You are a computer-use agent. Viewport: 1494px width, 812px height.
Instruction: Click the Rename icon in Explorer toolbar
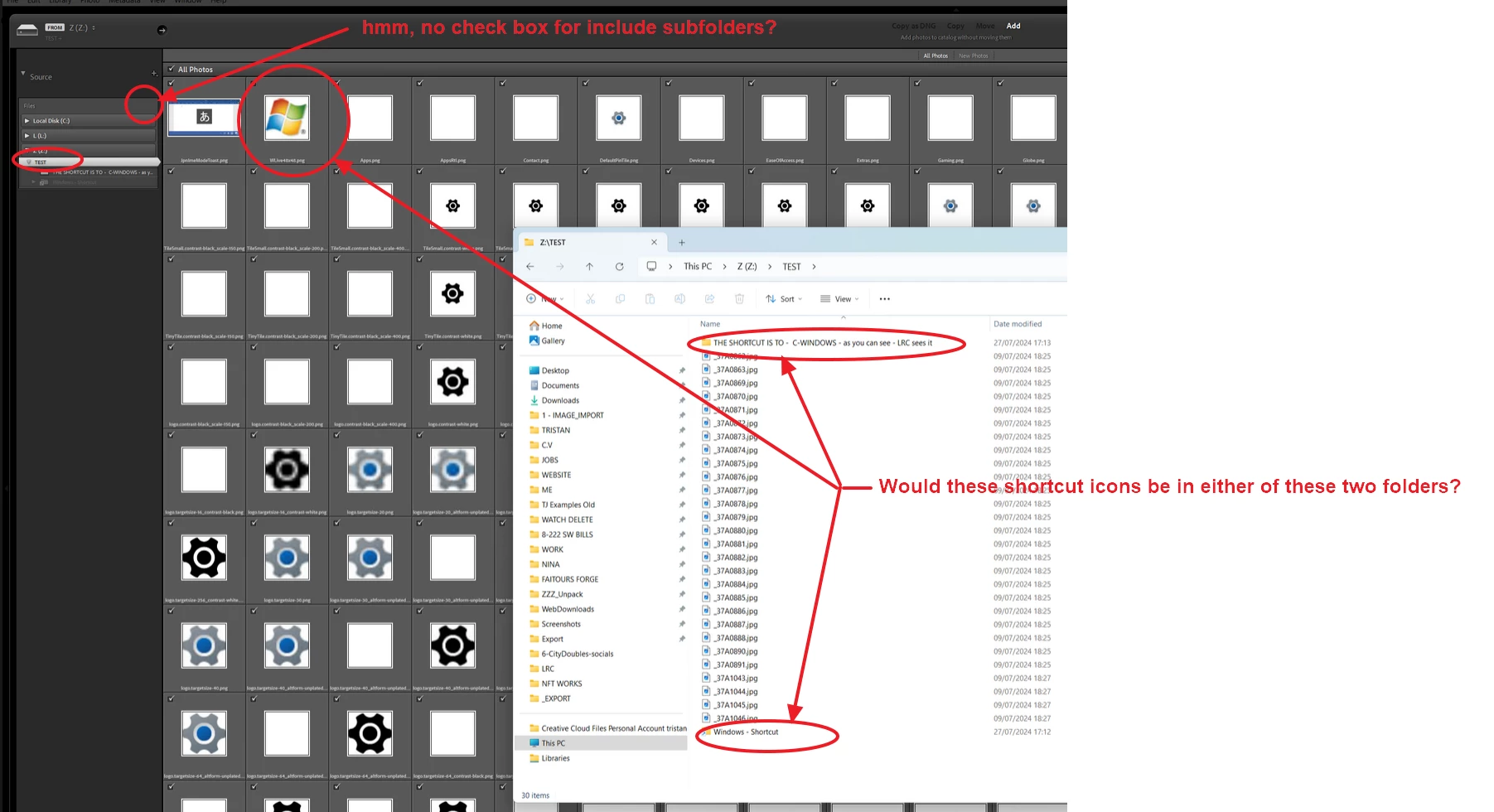coord(679,299)
